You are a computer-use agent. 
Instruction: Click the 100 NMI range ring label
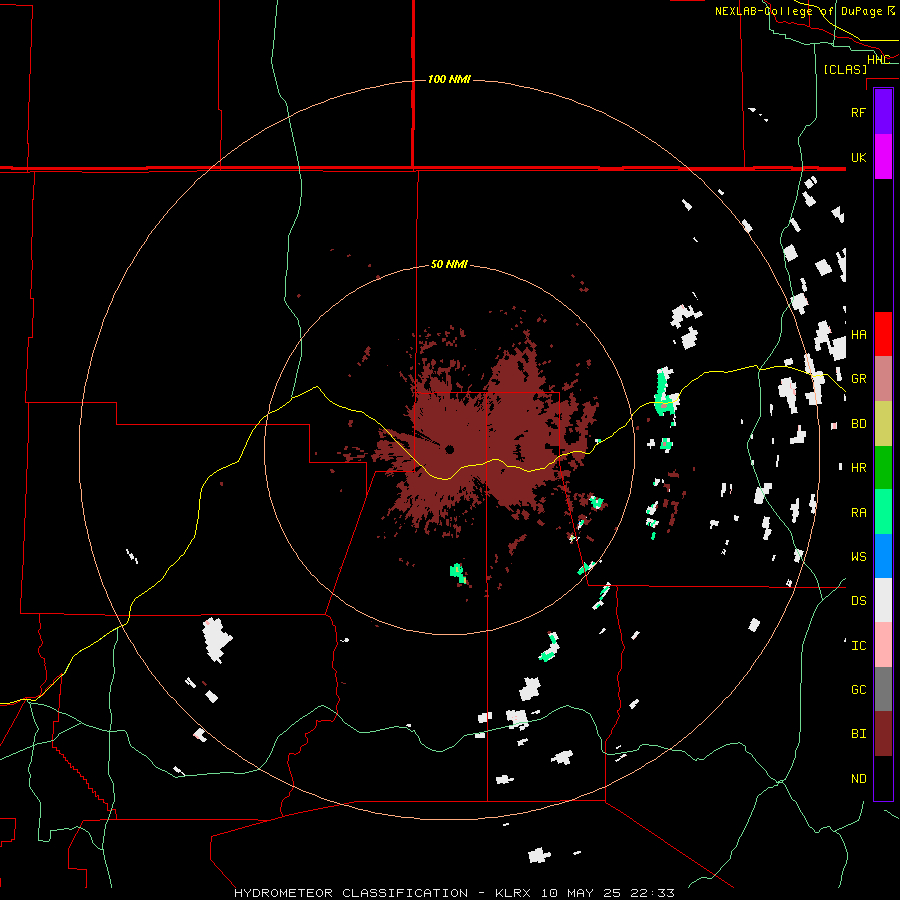point(449,79)
